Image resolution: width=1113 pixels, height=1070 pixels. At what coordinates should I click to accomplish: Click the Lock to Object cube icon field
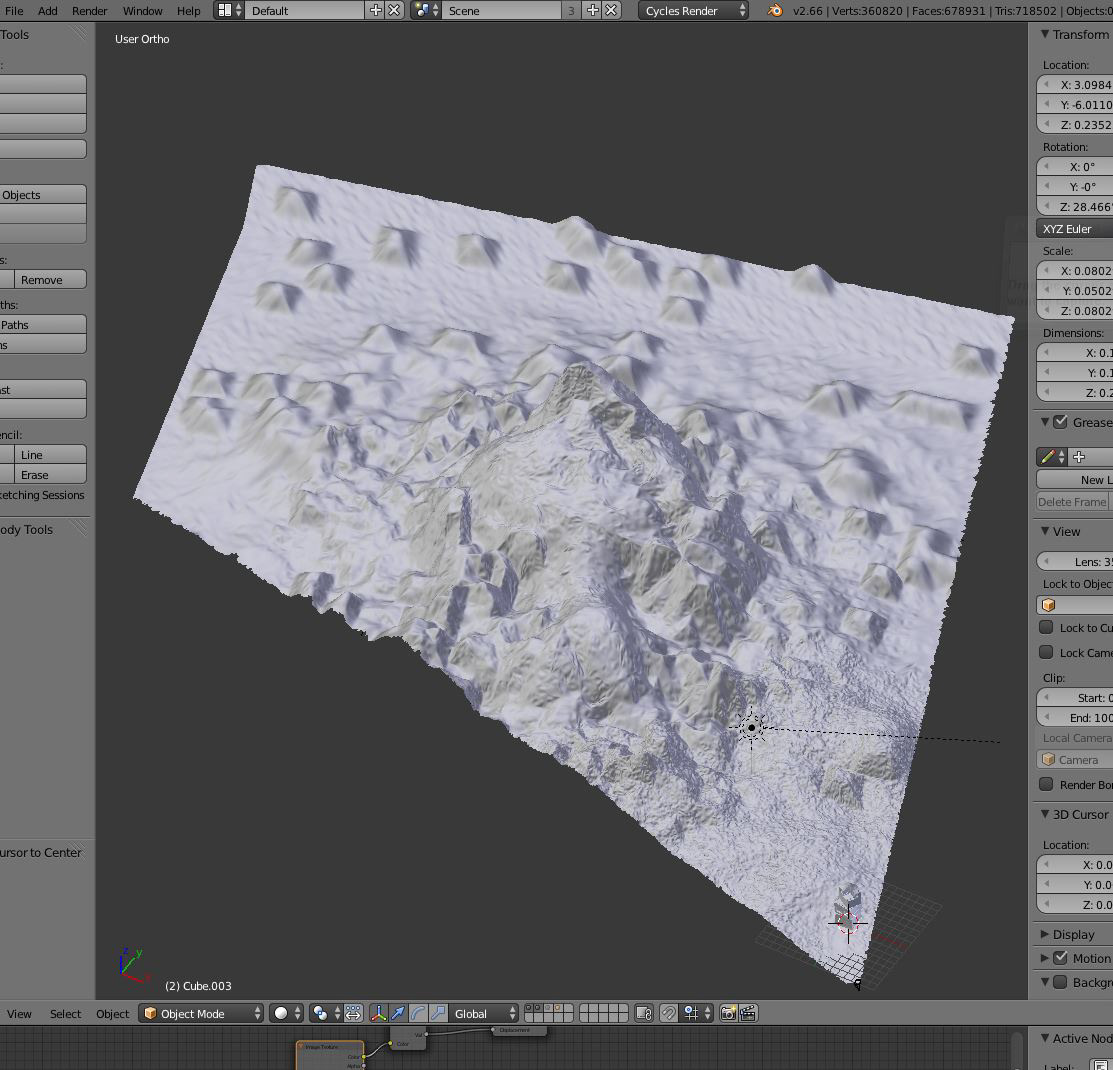1075,605
